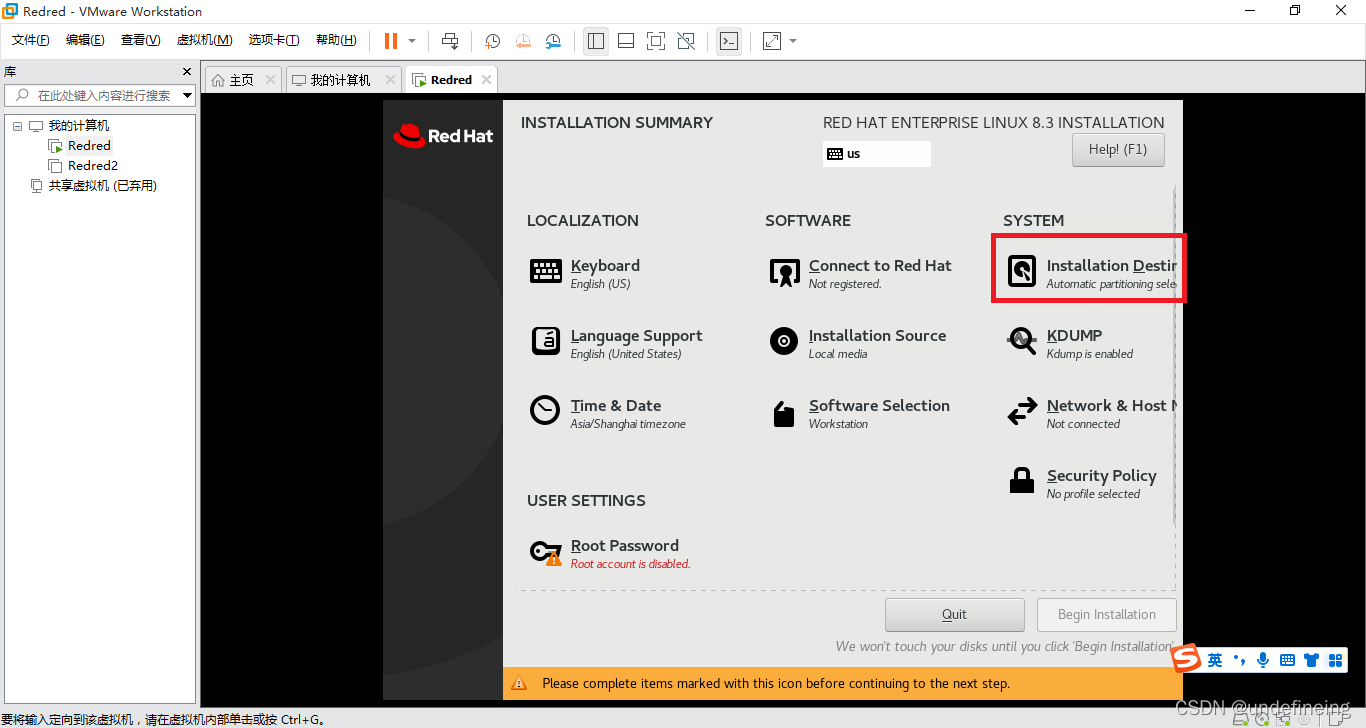
Task: Open Sogou toolbox grid icon
Action: tap(1334, 660)
